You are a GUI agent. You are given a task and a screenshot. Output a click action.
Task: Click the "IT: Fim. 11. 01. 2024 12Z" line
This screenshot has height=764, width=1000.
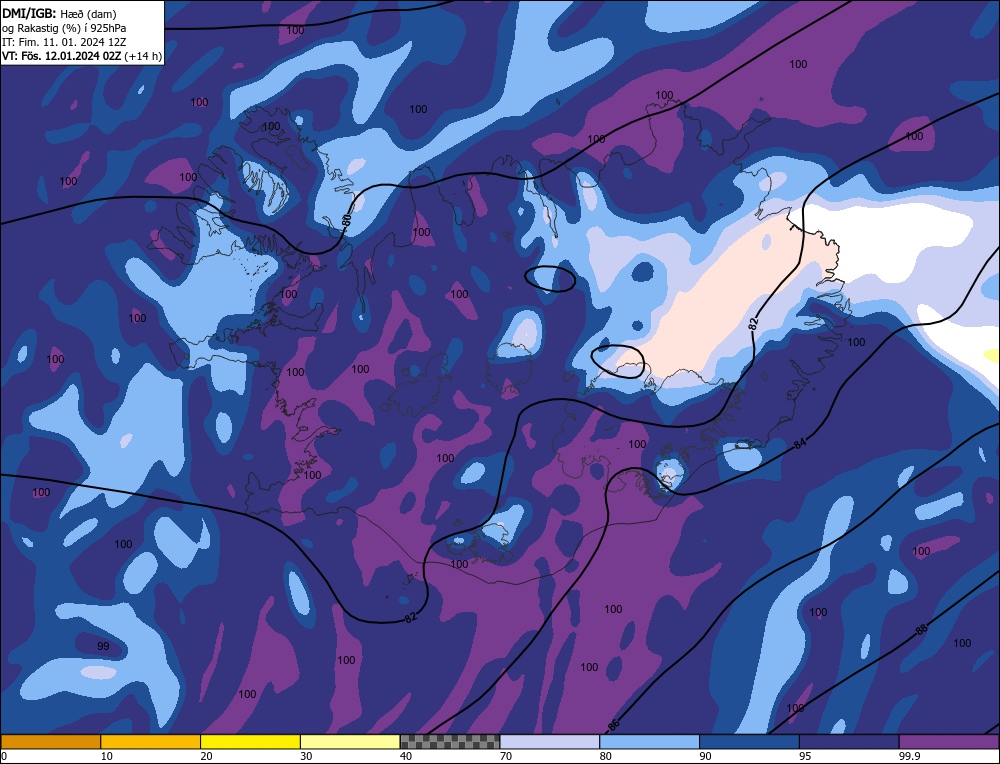(x=64, y=42)
